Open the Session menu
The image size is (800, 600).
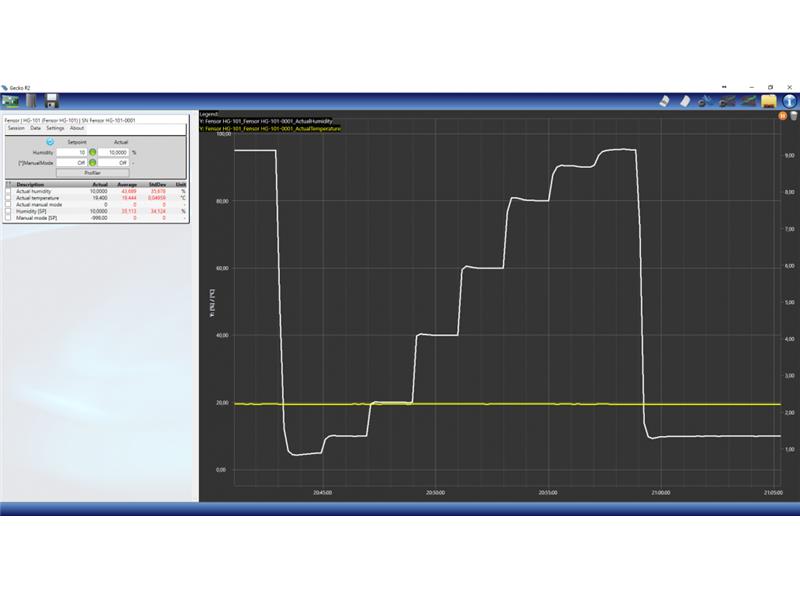[16, 128]
